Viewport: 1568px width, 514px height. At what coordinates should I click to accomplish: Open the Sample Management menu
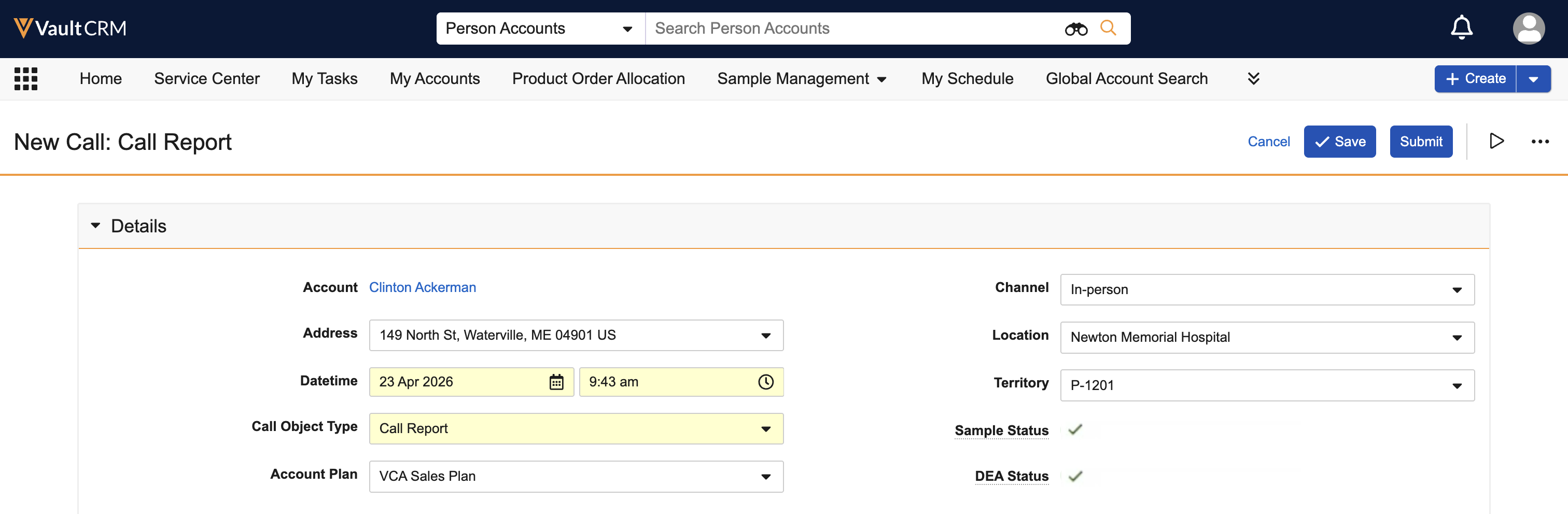click(801, 78)
